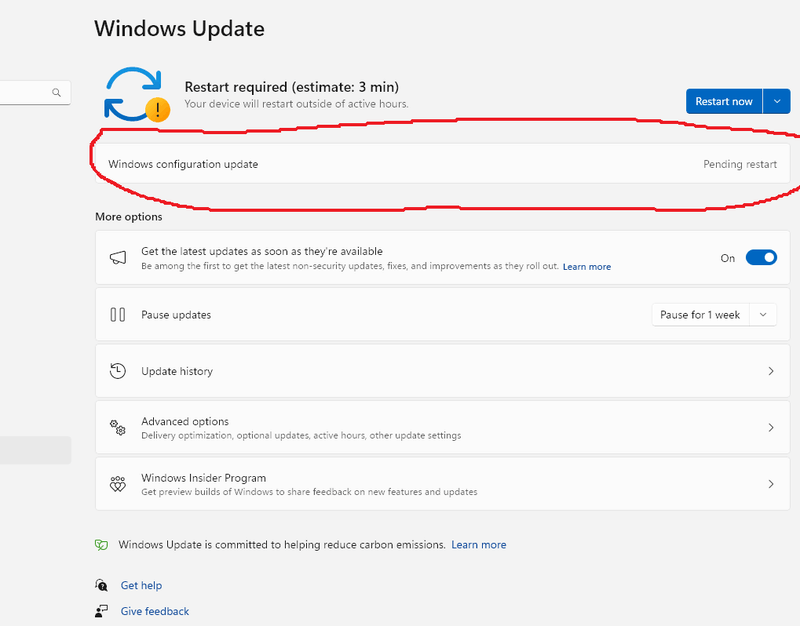The width and height of the screenshot is (800, 626).
Task: Click the Windows Insider Program hearts icon
Action: click(118, 484)
